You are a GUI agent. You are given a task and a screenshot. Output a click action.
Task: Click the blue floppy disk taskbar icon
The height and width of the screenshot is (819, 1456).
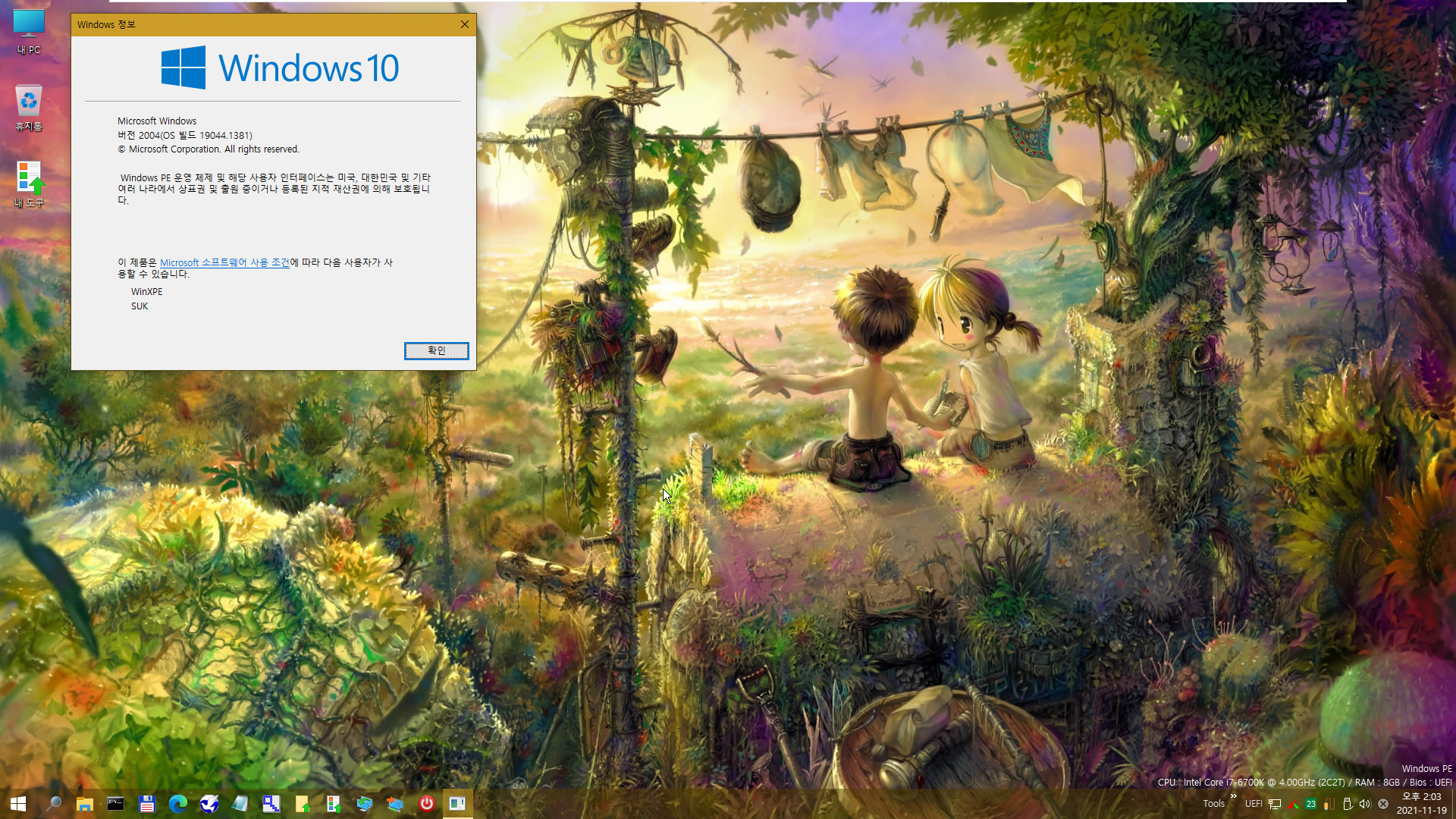pos(147,804)
